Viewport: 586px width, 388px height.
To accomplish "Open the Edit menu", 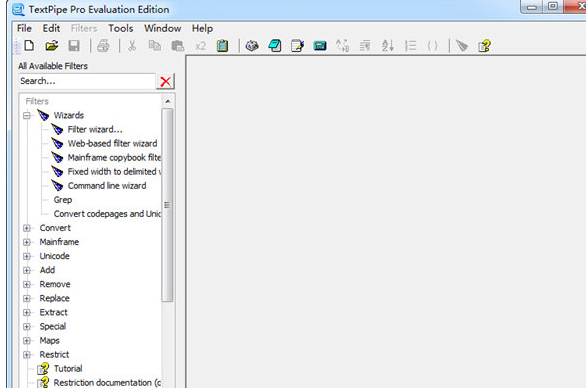I will tap(51, 28).
